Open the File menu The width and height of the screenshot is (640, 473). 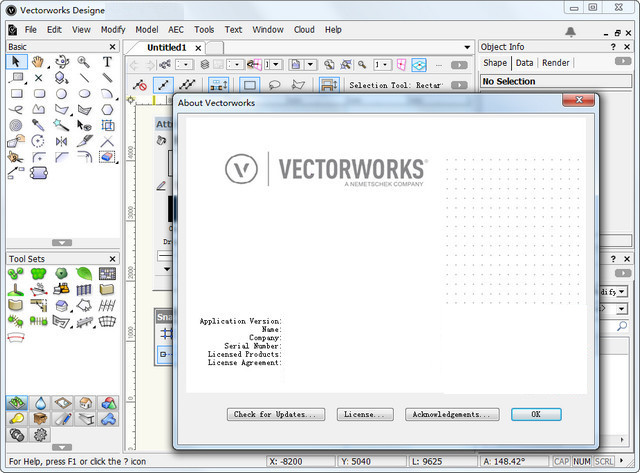coord(31,30)
